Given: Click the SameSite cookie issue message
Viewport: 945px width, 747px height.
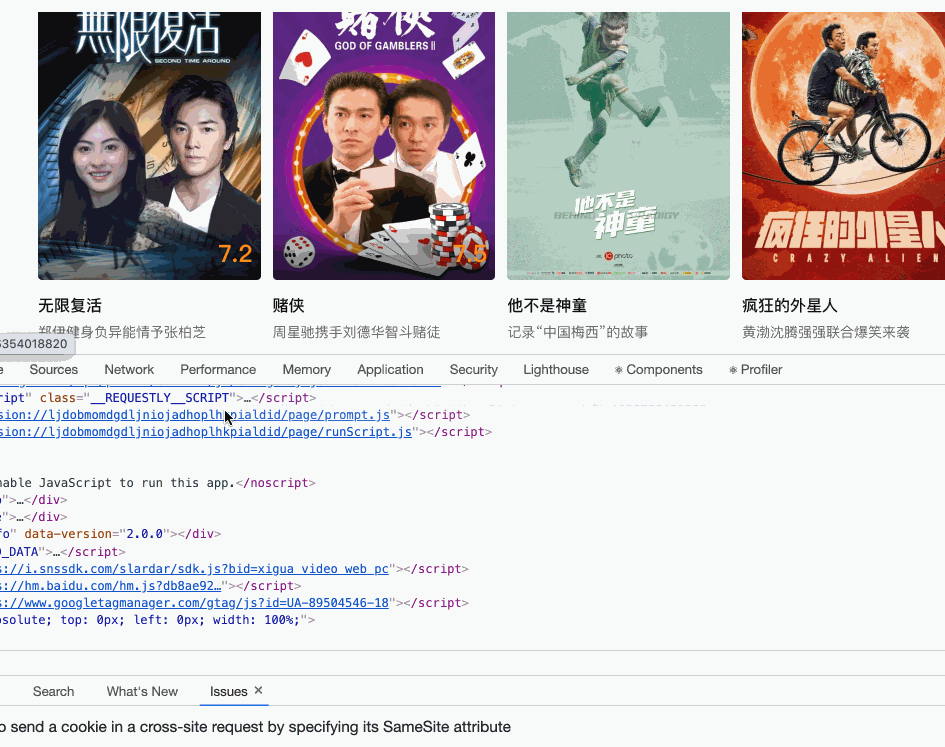Looking at the screenshot, I should [x=256, y=727].
